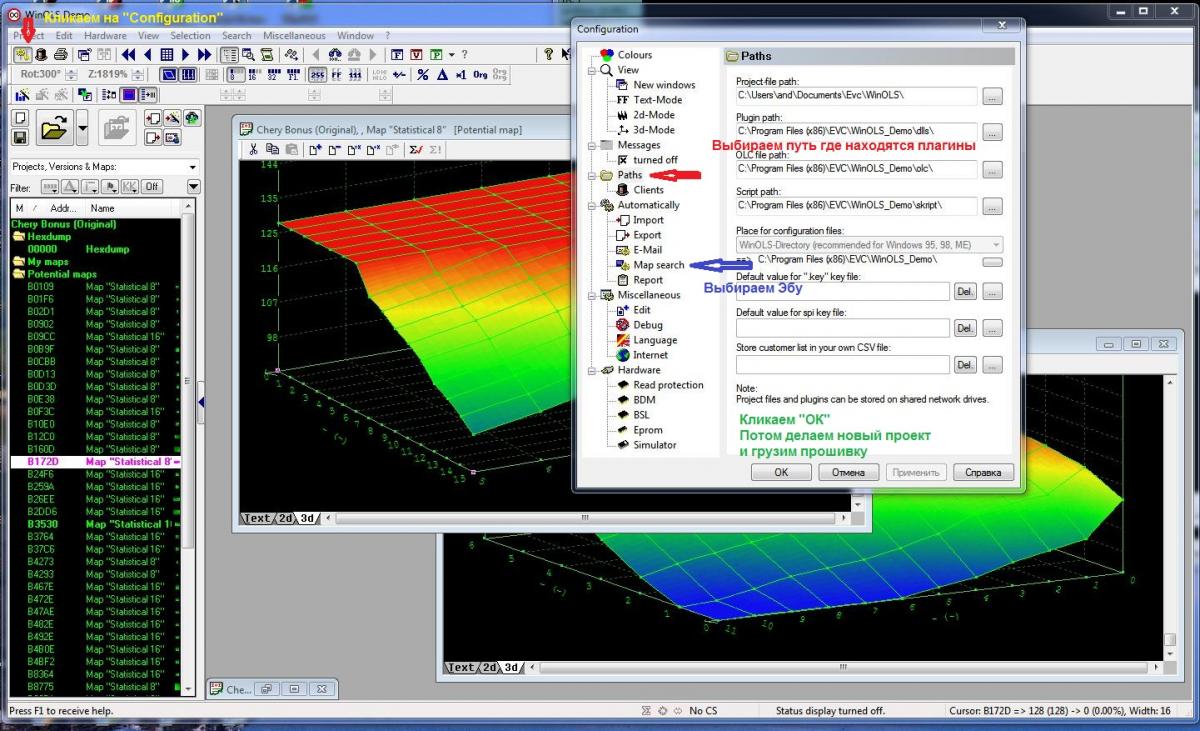Viewport: 1200px width, 731px height.
Task: Click the Configuration icon in the main toolbar
Action: (21, 55)
